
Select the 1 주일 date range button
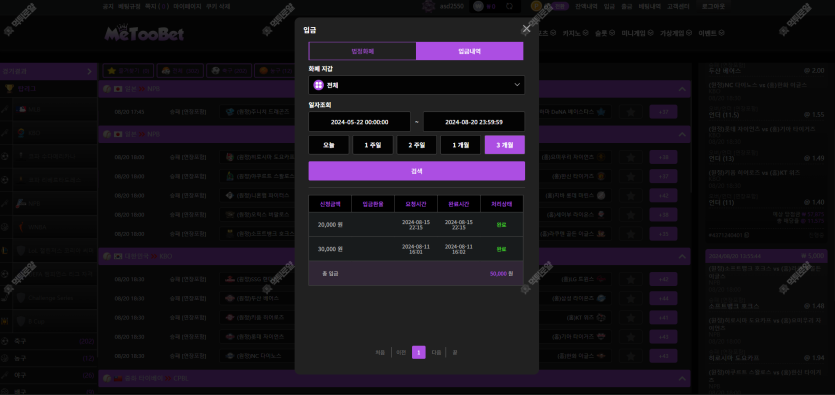373,145
